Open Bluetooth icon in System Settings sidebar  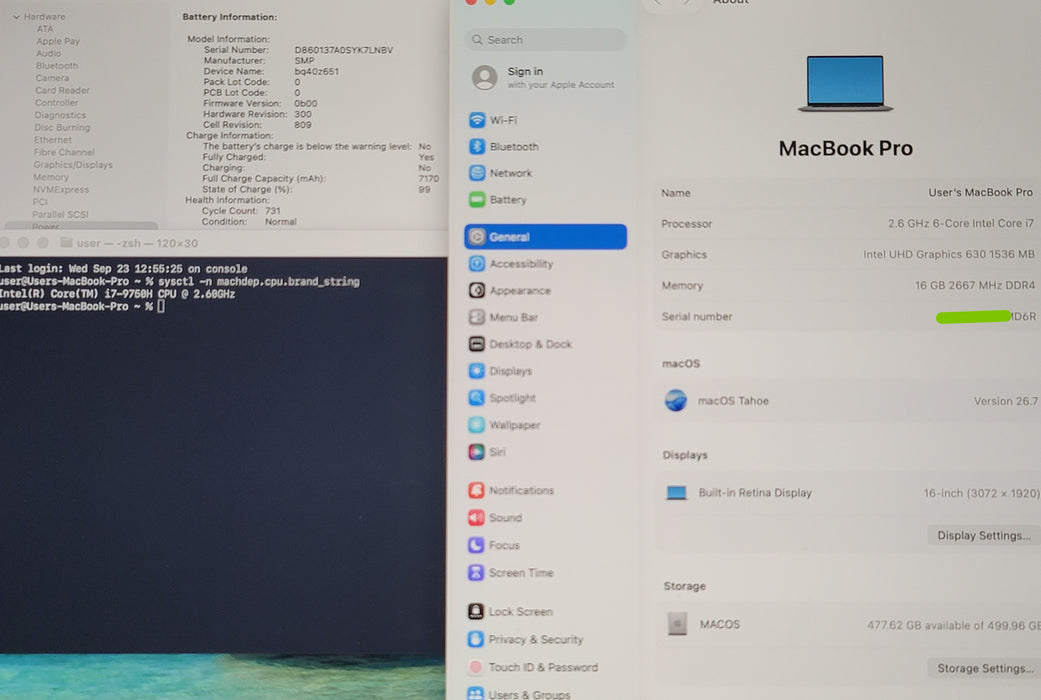tap(477, 146)
